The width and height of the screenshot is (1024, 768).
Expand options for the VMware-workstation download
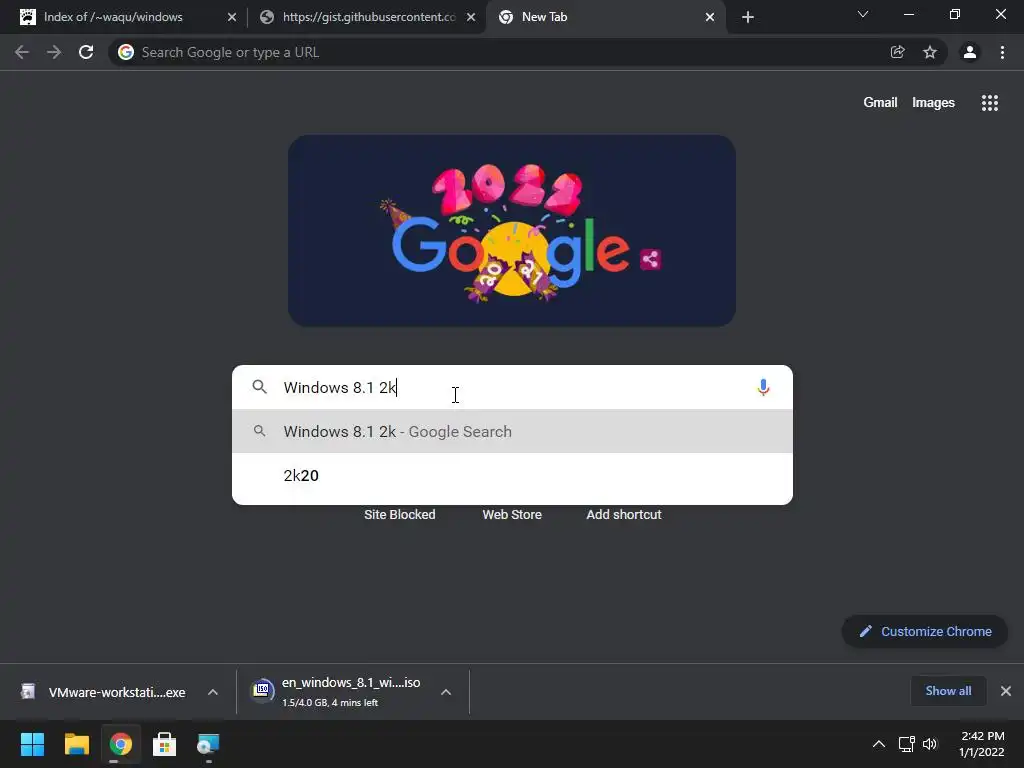click(x=213, y=692)
